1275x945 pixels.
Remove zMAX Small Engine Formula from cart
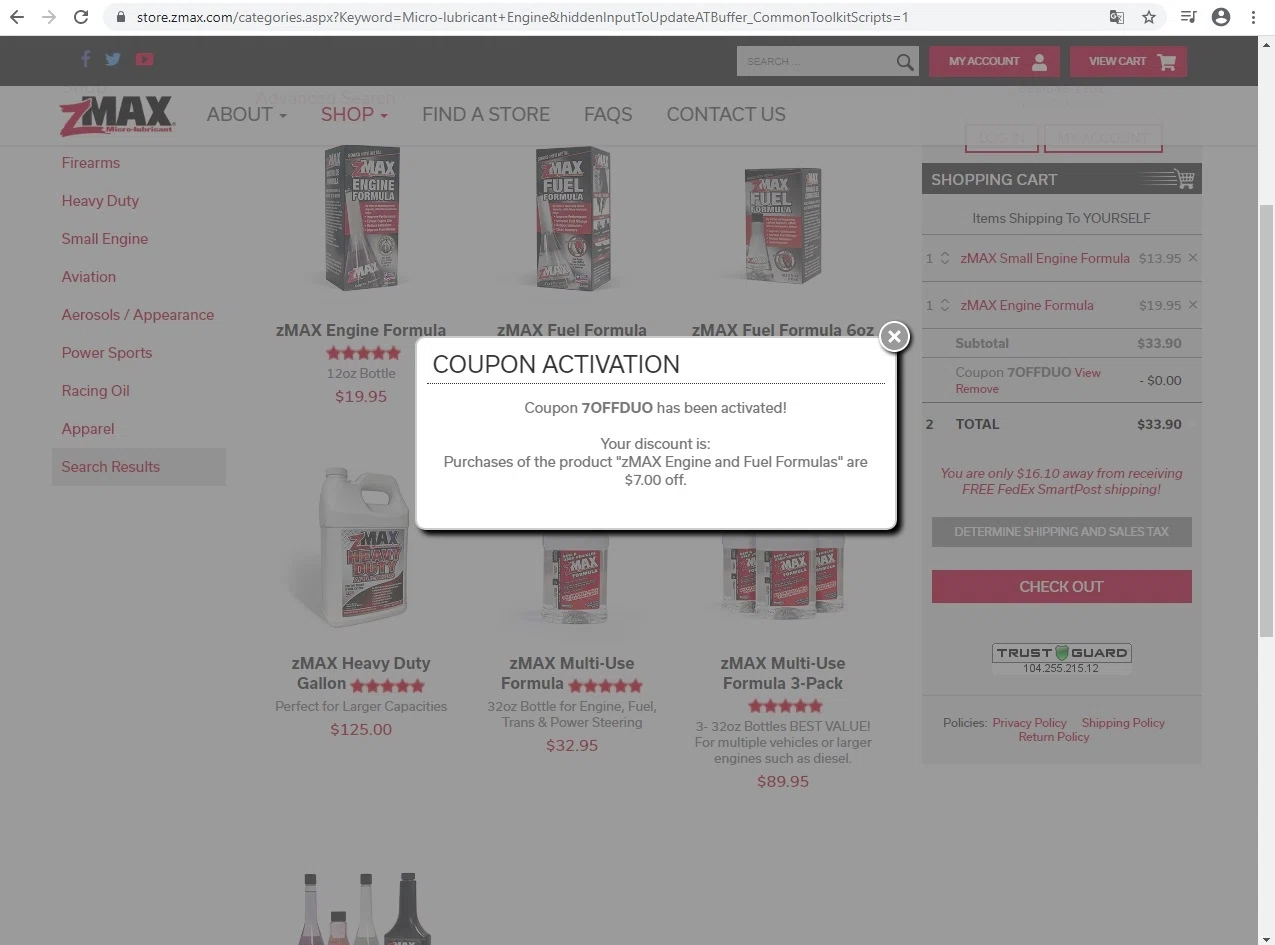coord(1192,258)
